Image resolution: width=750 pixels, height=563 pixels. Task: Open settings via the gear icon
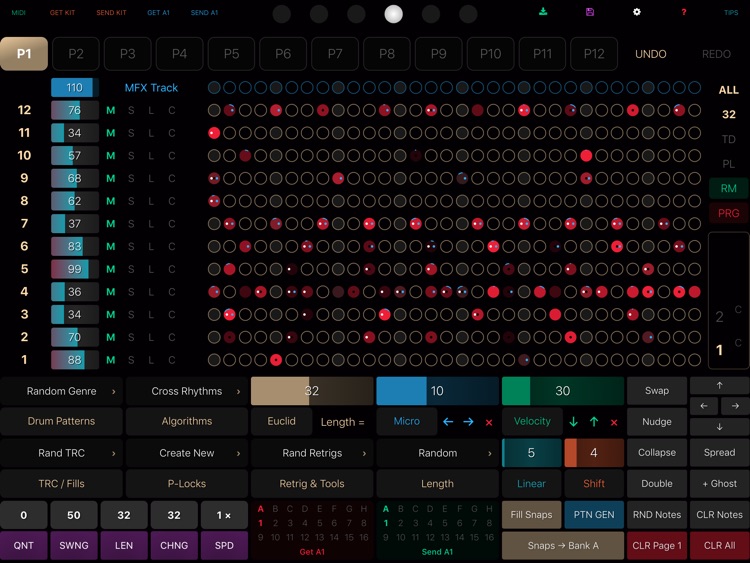click(637, 12)
